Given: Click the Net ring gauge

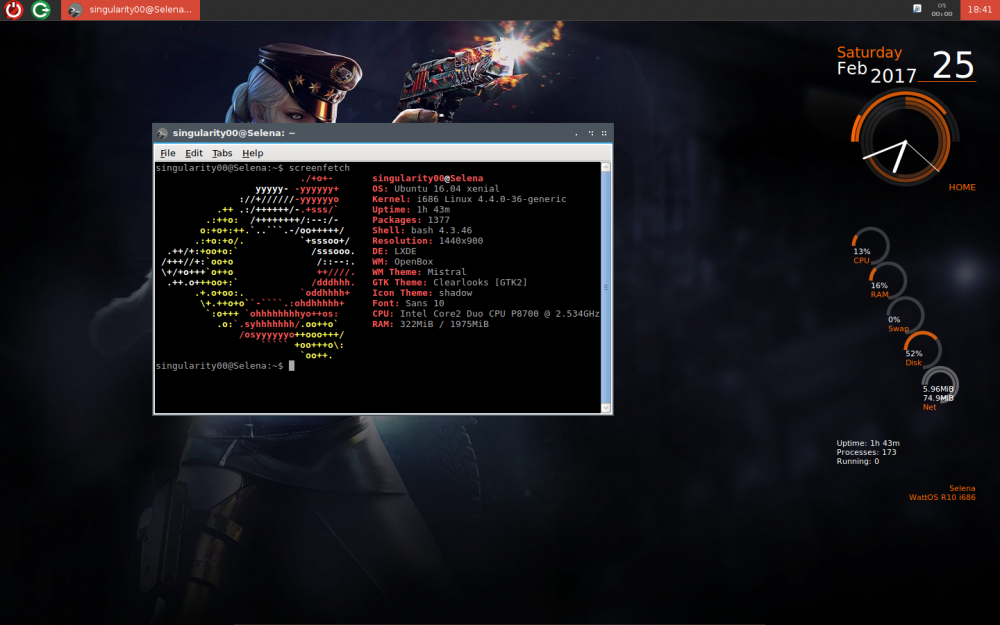Looking at the screenshot, I should (939, 386).
